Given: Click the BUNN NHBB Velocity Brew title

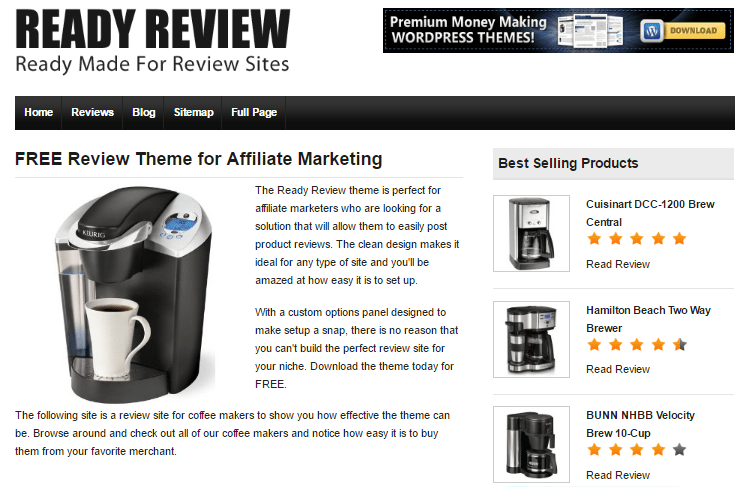Looking at the screenshot, I should [x=640, y=424].
